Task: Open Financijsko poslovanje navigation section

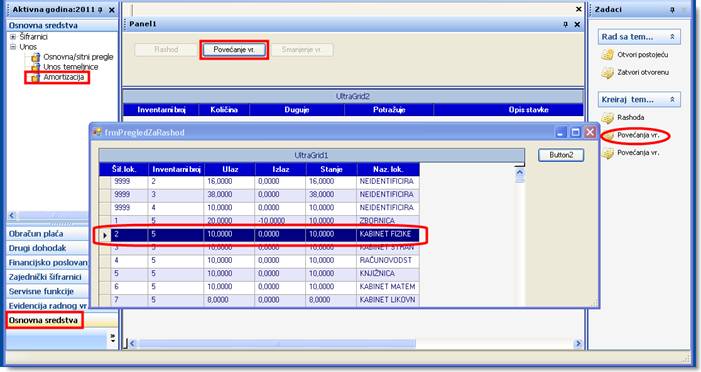Action: pyautogui.click(x=47, y=262)
